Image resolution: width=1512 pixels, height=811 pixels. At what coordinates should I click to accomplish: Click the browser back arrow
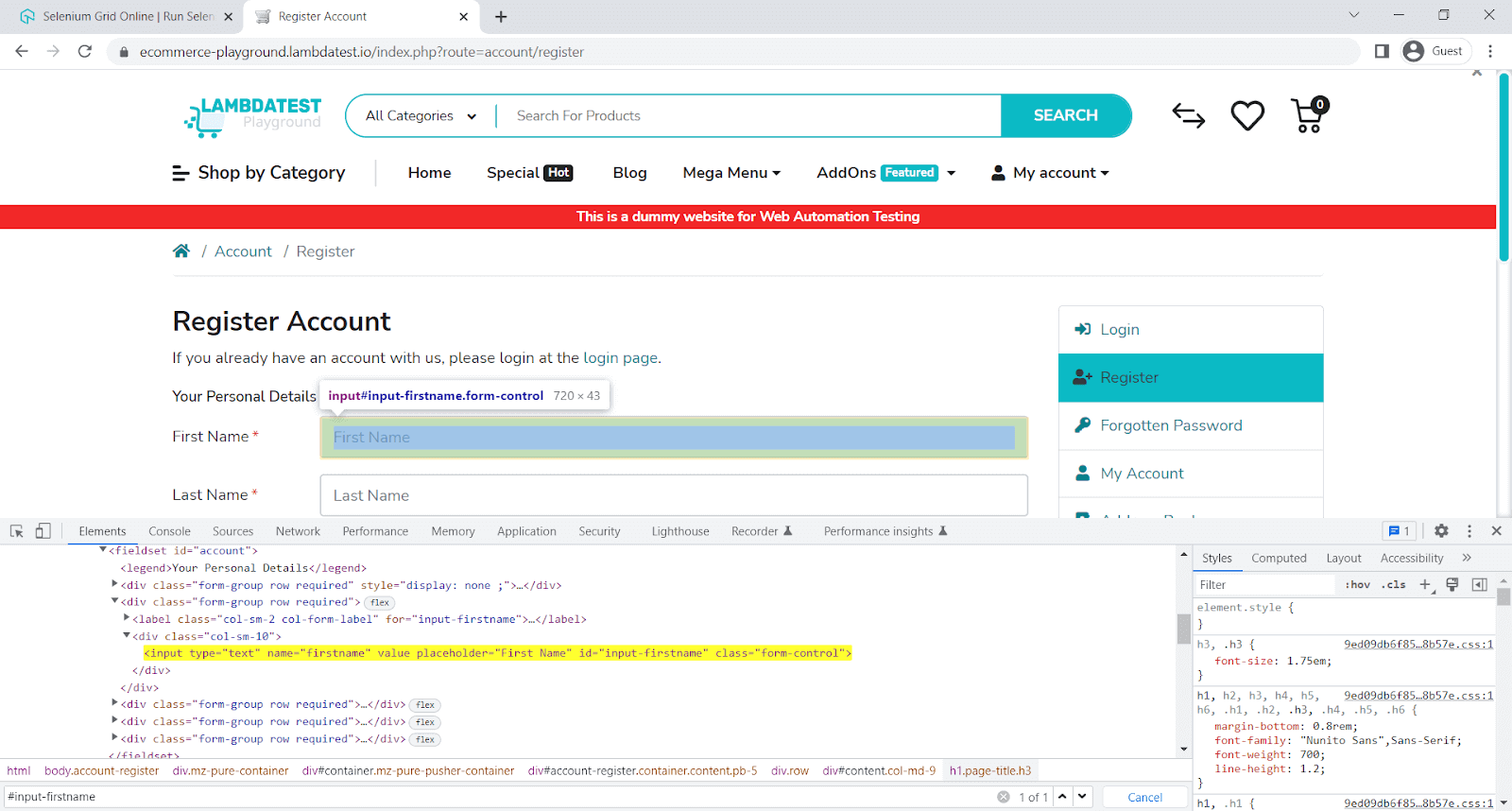(22, 51)
